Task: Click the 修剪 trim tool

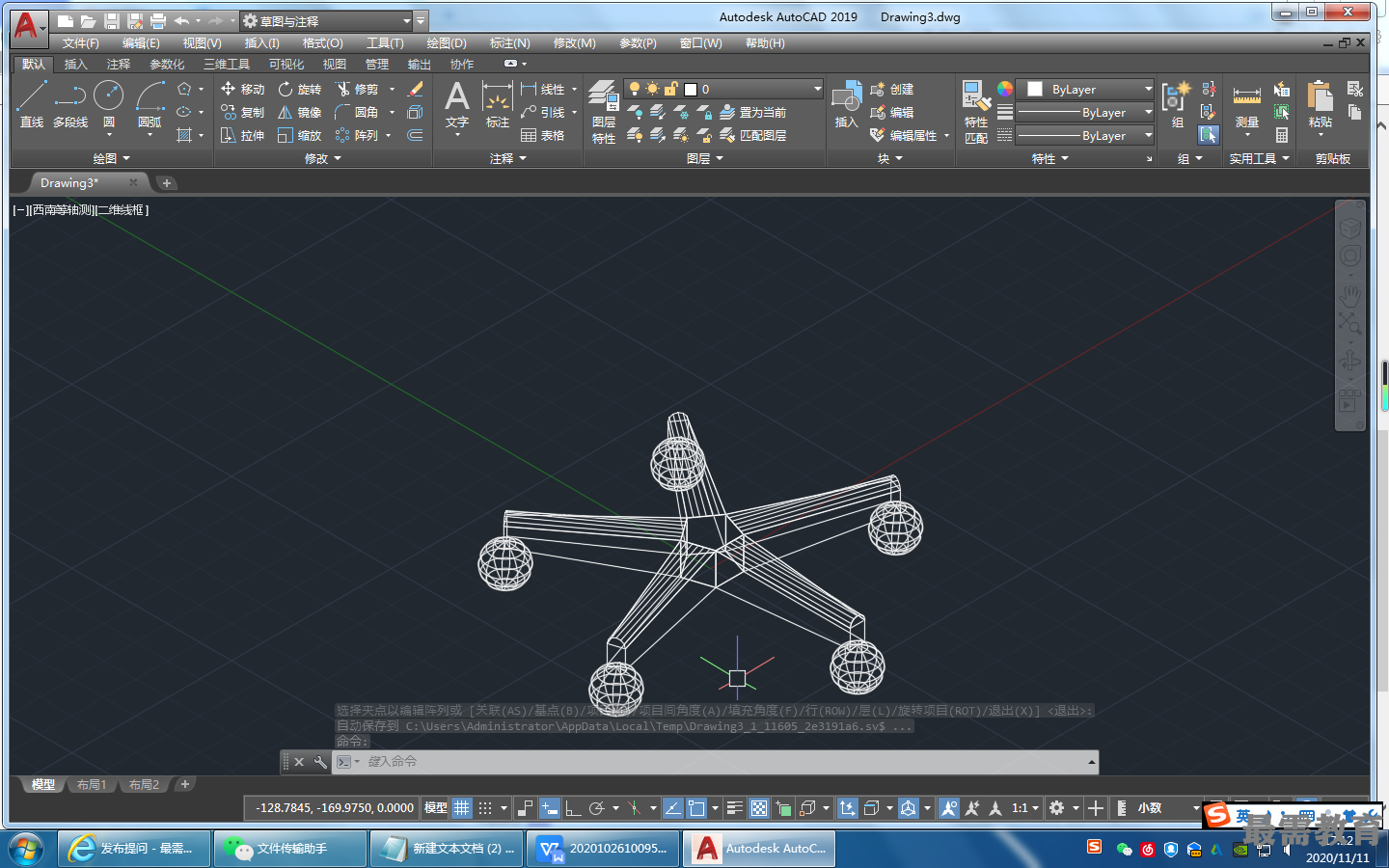Action: point(357,89)
